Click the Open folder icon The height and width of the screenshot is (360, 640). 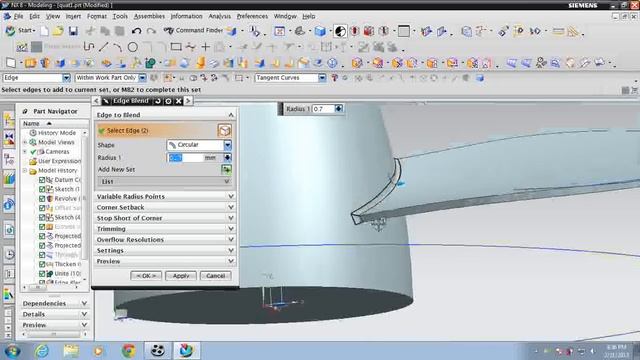[58, 31]
